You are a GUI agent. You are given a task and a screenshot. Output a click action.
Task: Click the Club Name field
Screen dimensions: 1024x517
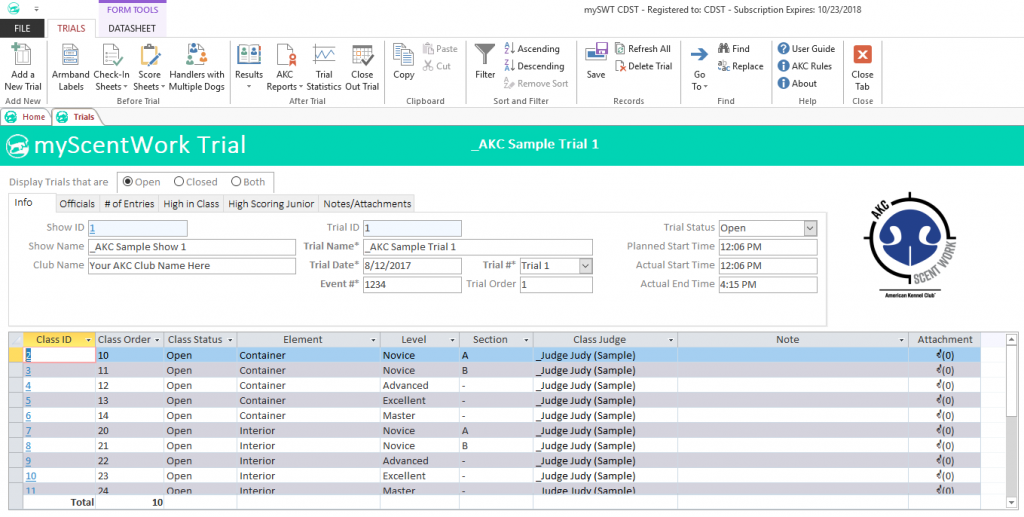(191, 266)
